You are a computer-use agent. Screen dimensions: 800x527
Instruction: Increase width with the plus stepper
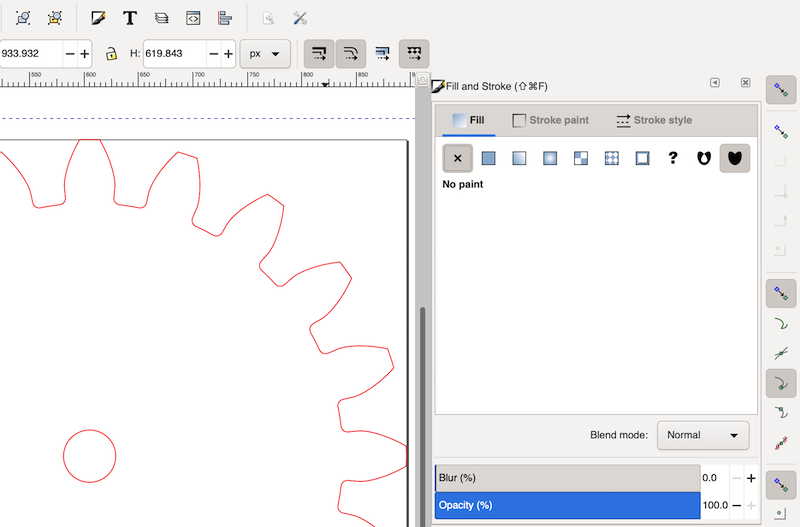click(85, 54)
